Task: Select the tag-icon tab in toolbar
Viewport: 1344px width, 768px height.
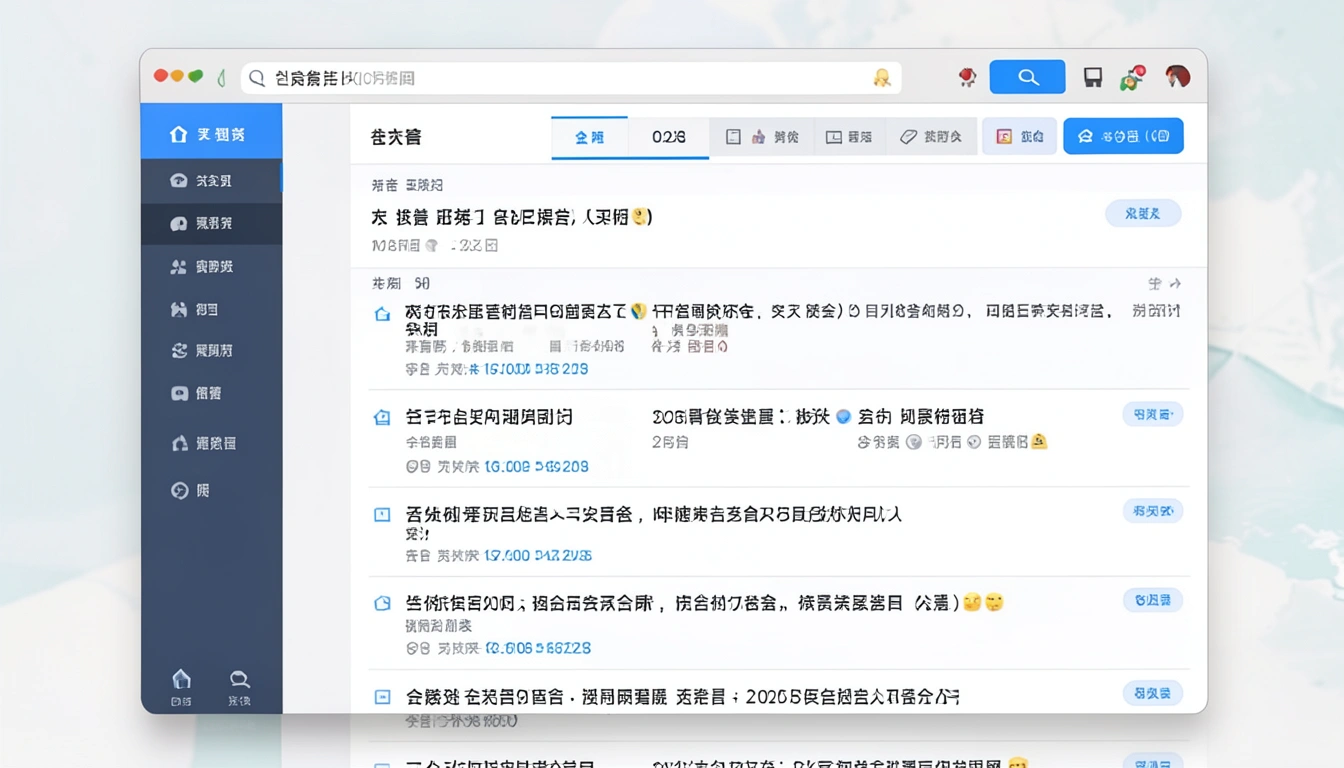Action: [930, 137]
